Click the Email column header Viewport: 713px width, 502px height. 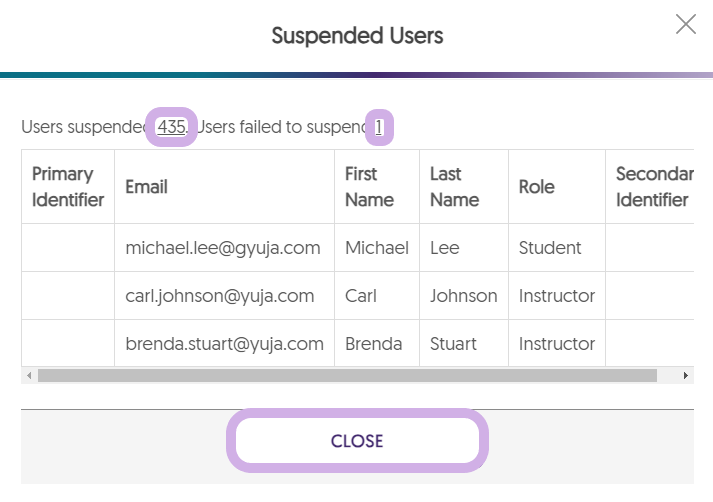(146, 187)
